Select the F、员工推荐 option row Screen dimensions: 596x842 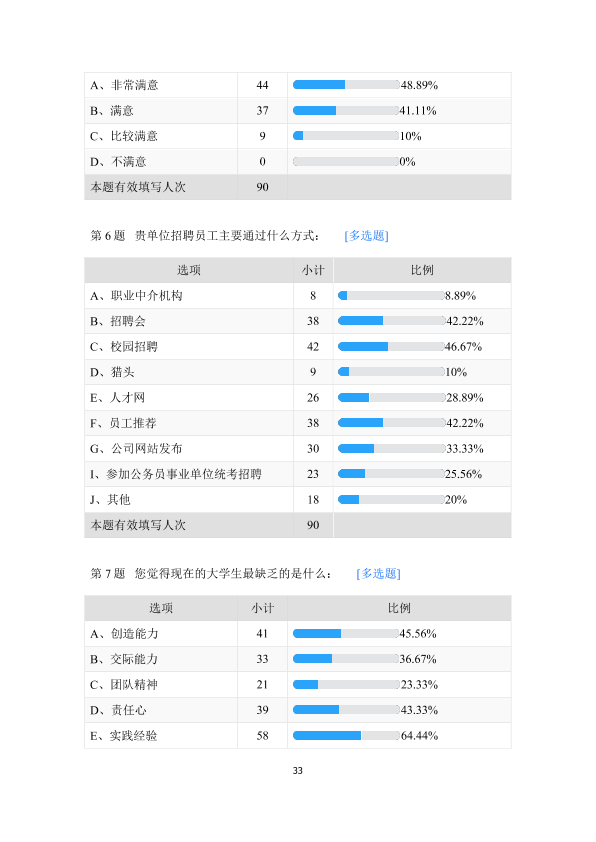point(297,423)
